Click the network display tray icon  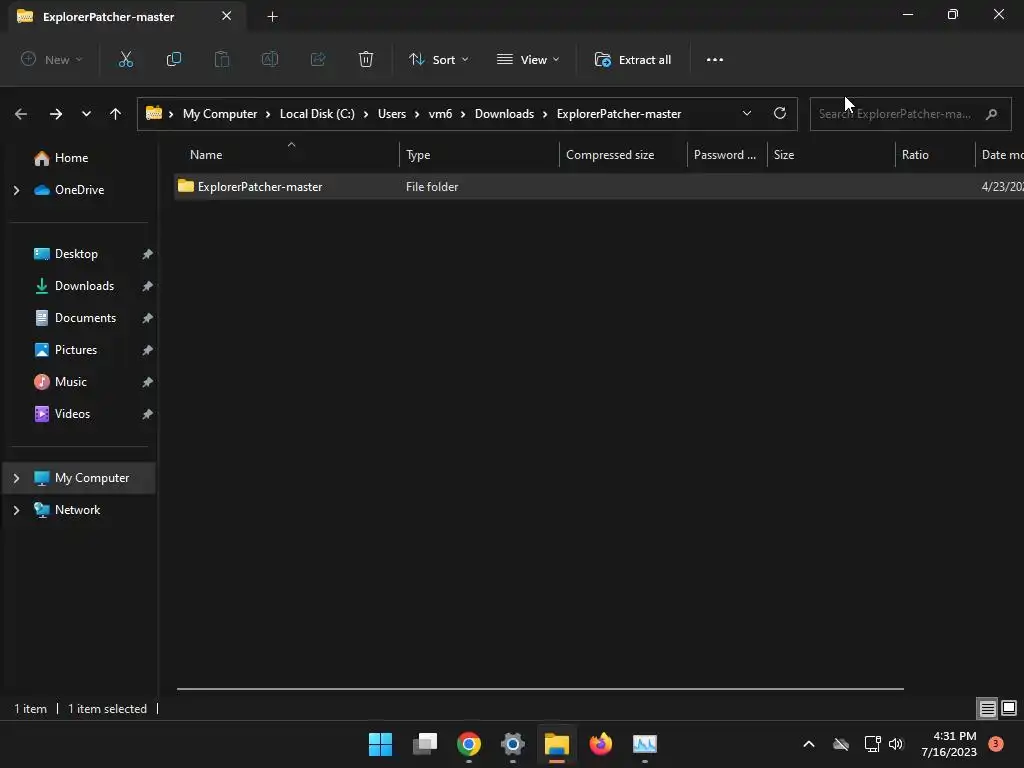[872, 744]
